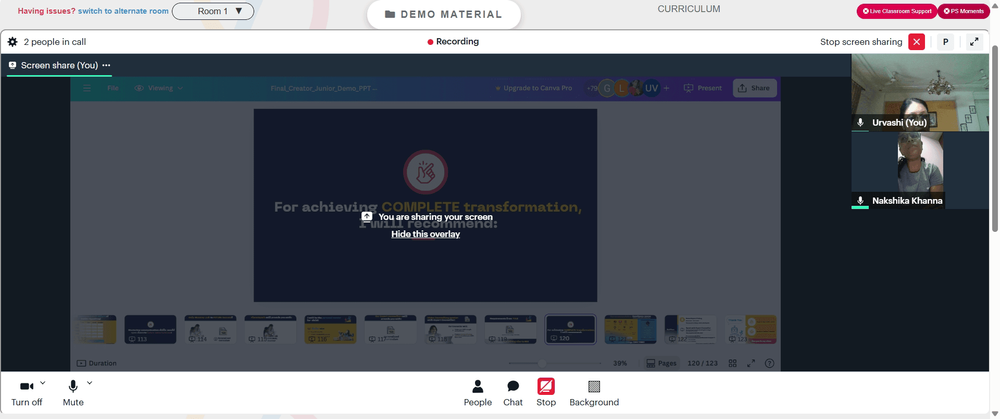Click Share button in Canva

[754, 88]
